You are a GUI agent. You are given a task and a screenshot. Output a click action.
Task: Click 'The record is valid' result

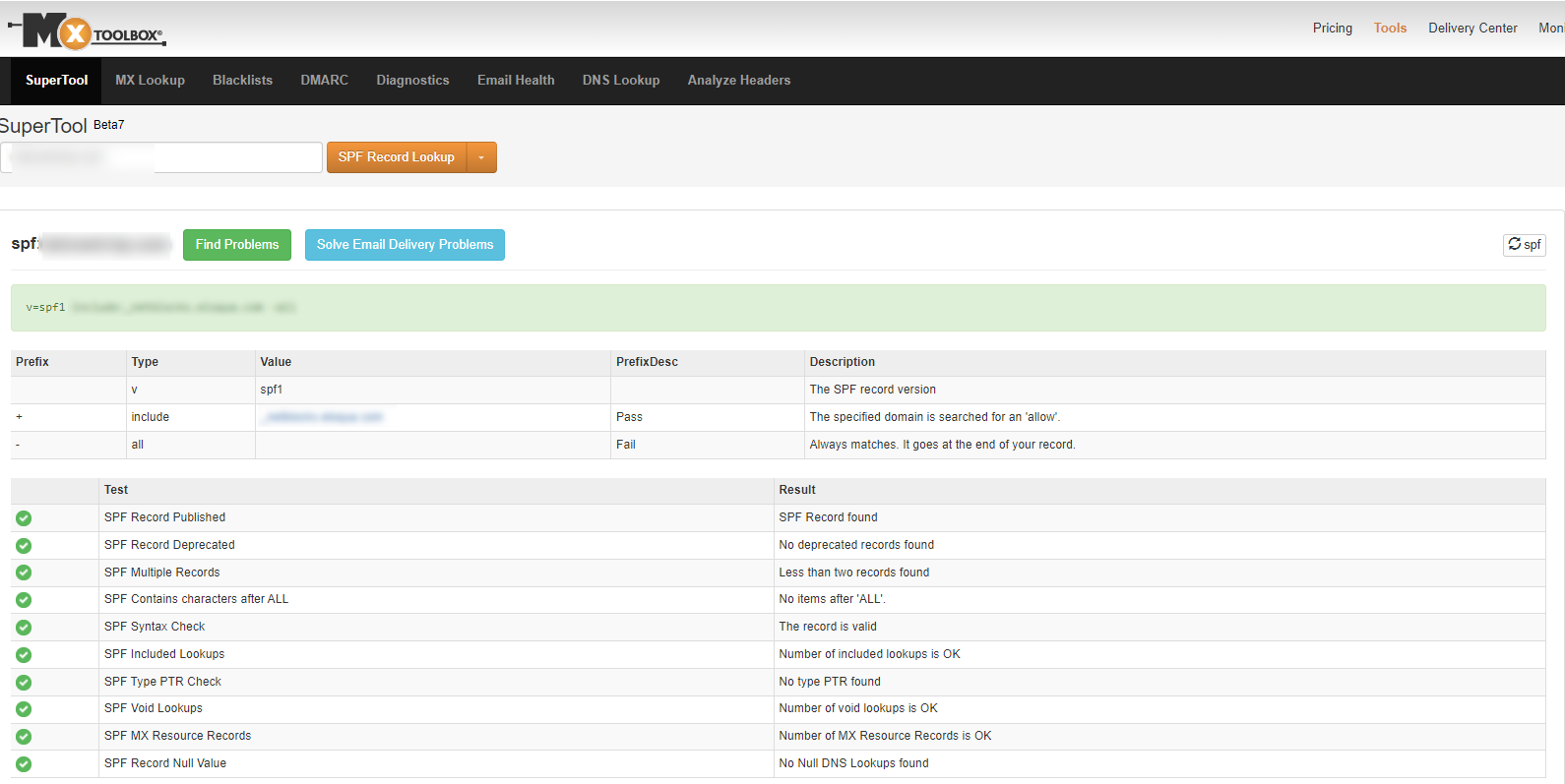827,627
